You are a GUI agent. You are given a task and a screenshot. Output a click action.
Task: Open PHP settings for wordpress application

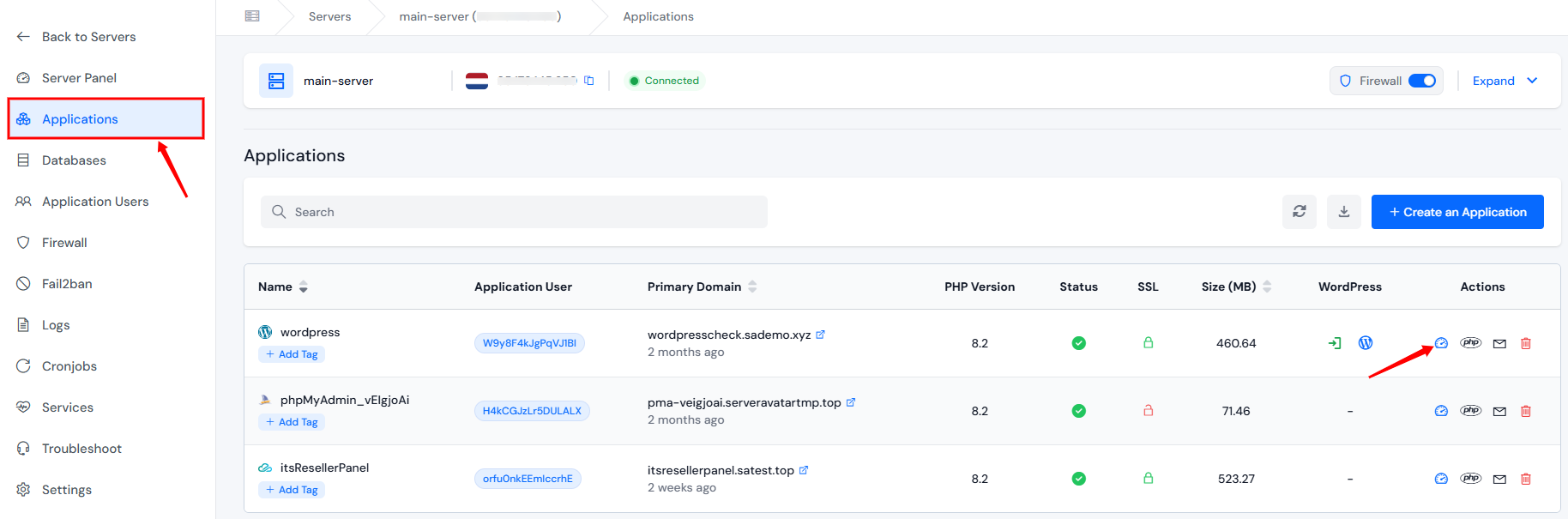tap(1471, 343)
